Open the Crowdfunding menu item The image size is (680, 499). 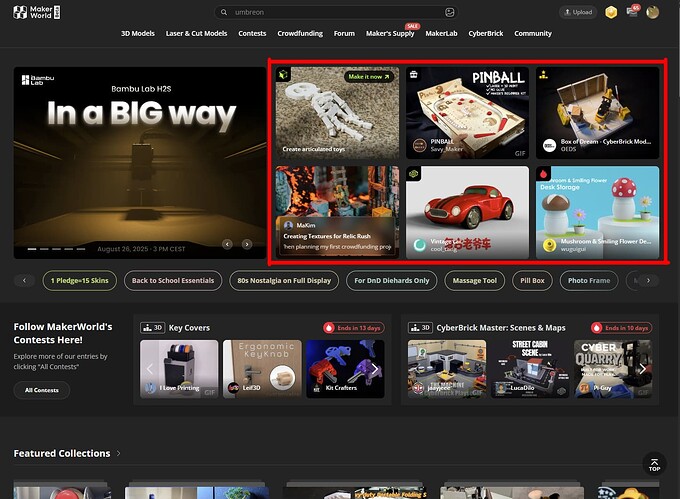300,33
